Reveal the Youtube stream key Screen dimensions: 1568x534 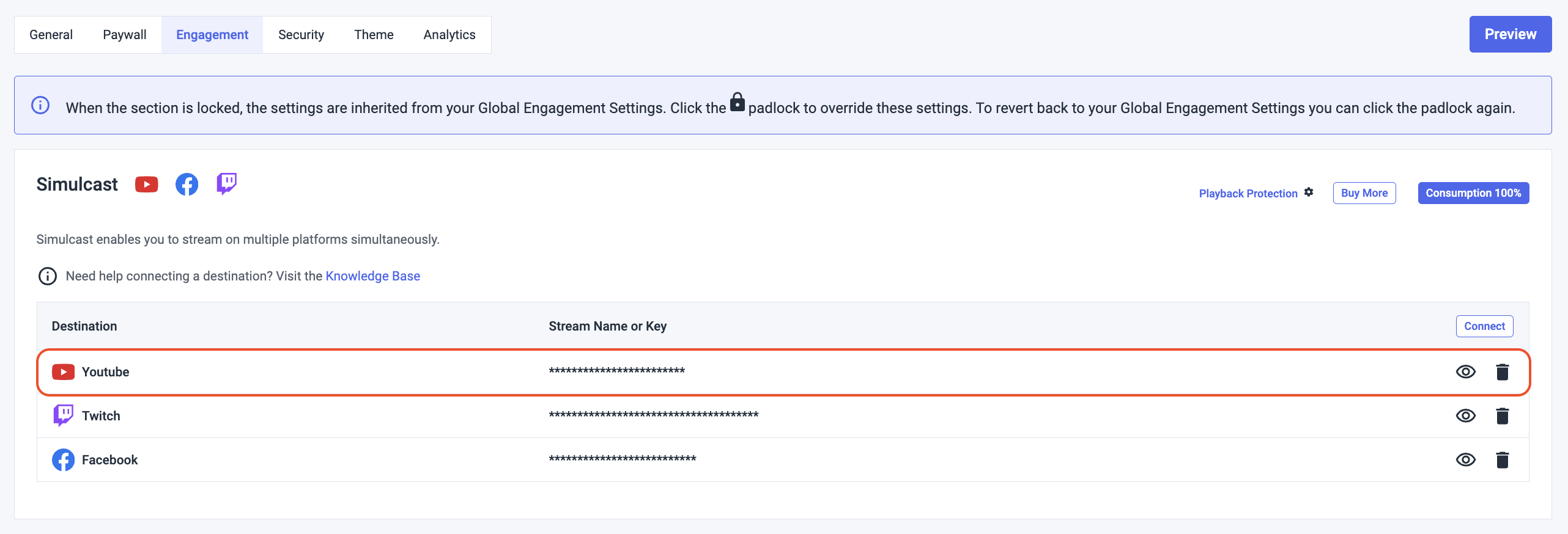click(1465, 372)
